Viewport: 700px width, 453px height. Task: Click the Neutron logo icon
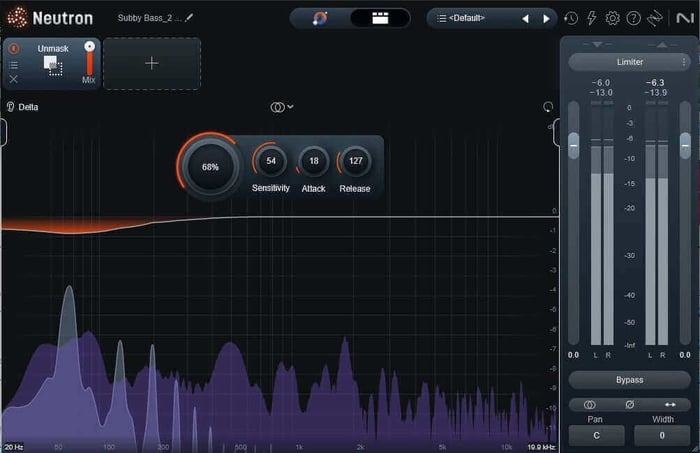(17, 18)
